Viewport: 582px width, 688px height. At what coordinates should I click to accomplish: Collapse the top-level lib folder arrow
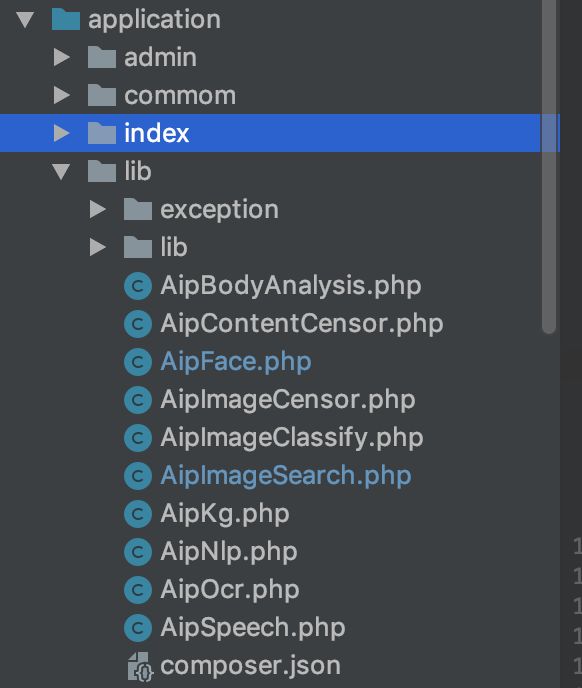pos(61,172)
